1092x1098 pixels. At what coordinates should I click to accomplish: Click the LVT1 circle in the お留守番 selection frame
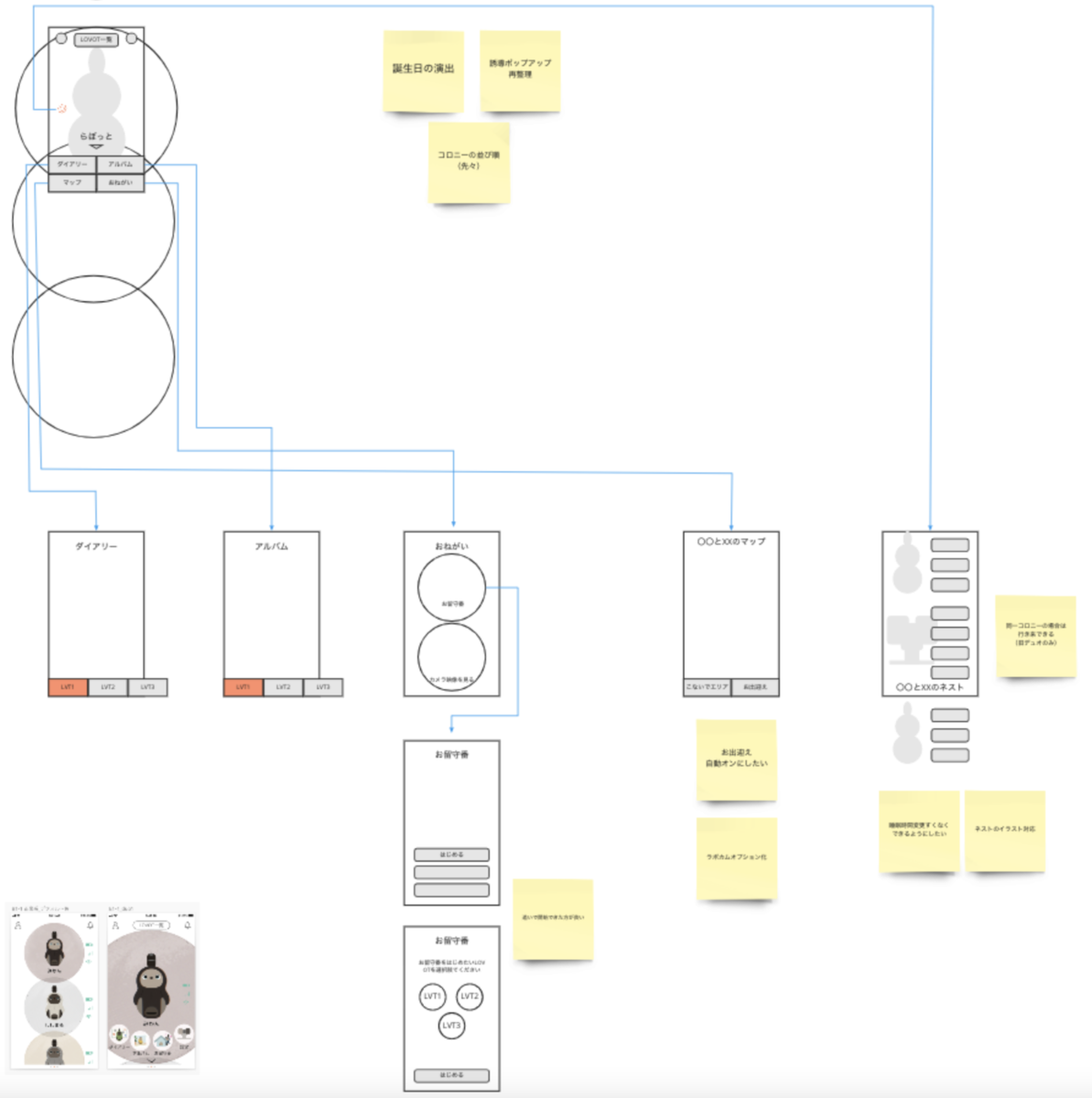click(432, 996)
